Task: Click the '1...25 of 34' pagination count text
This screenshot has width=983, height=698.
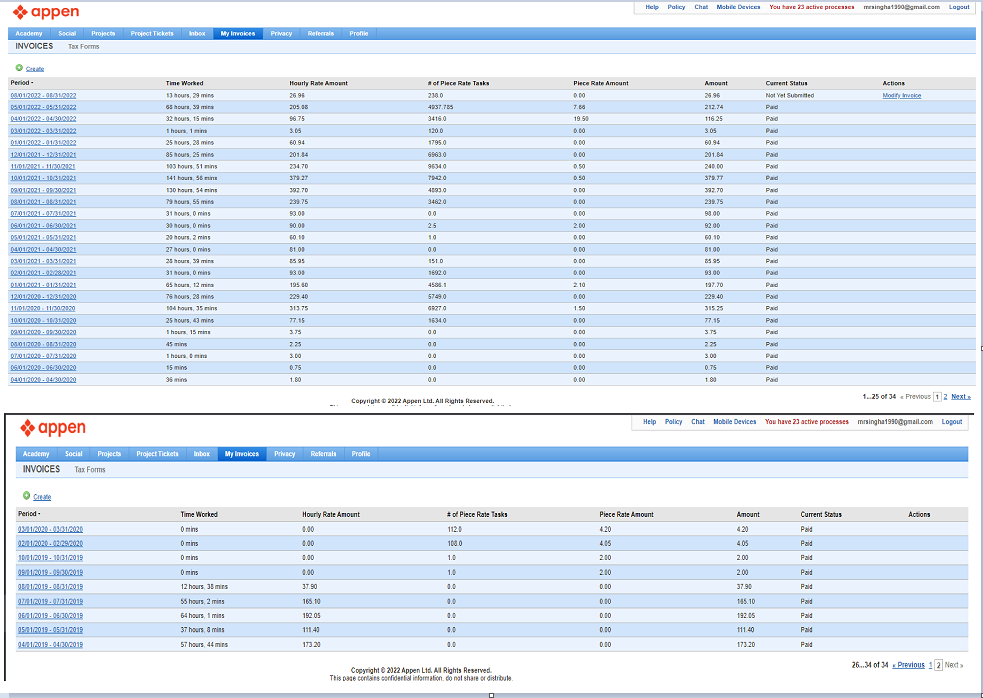Action: 879,396
